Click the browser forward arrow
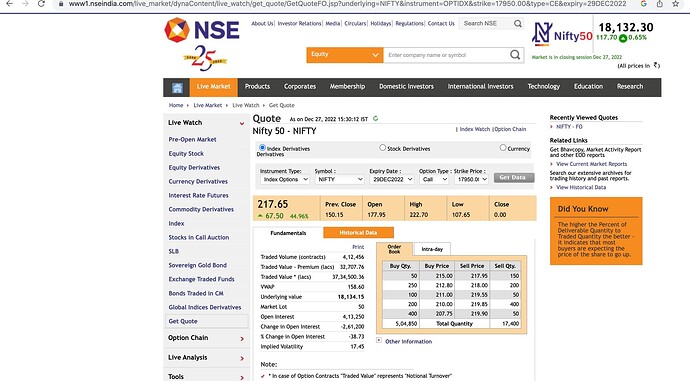690x381 pixels. 25,4
